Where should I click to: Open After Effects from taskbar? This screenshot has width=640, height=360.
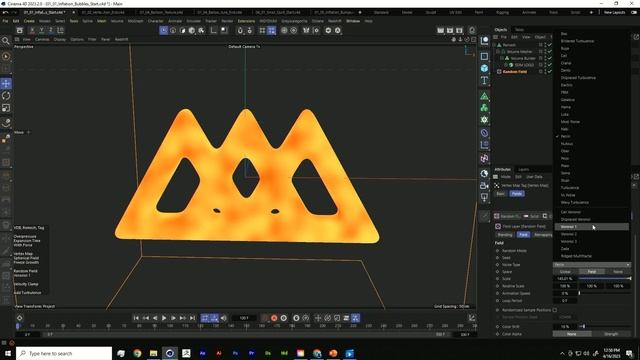pyautogui.click(x=202, y=353)
